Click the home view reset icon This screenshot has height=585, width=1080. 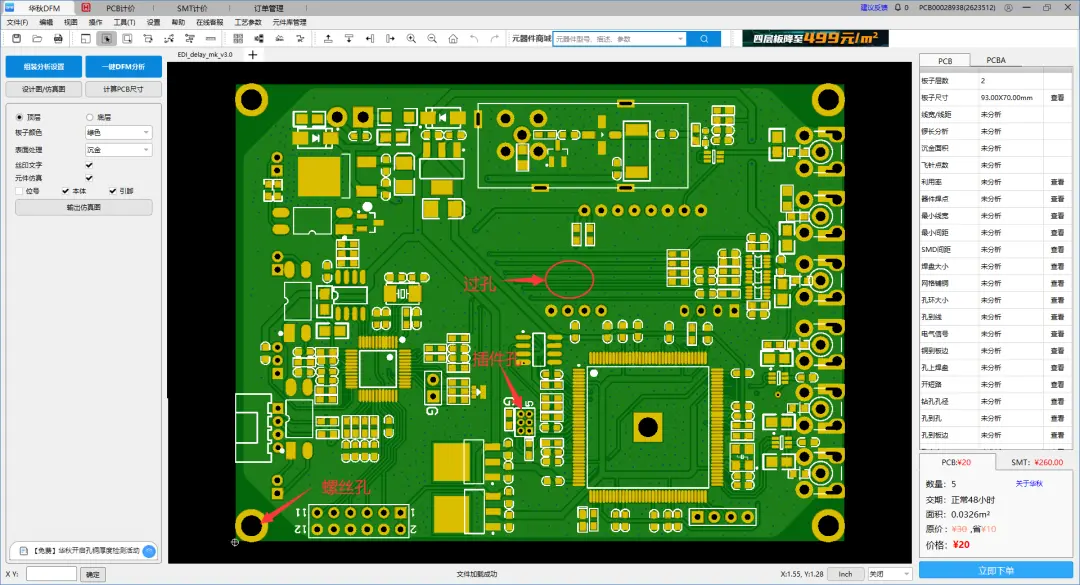point(453,39)
